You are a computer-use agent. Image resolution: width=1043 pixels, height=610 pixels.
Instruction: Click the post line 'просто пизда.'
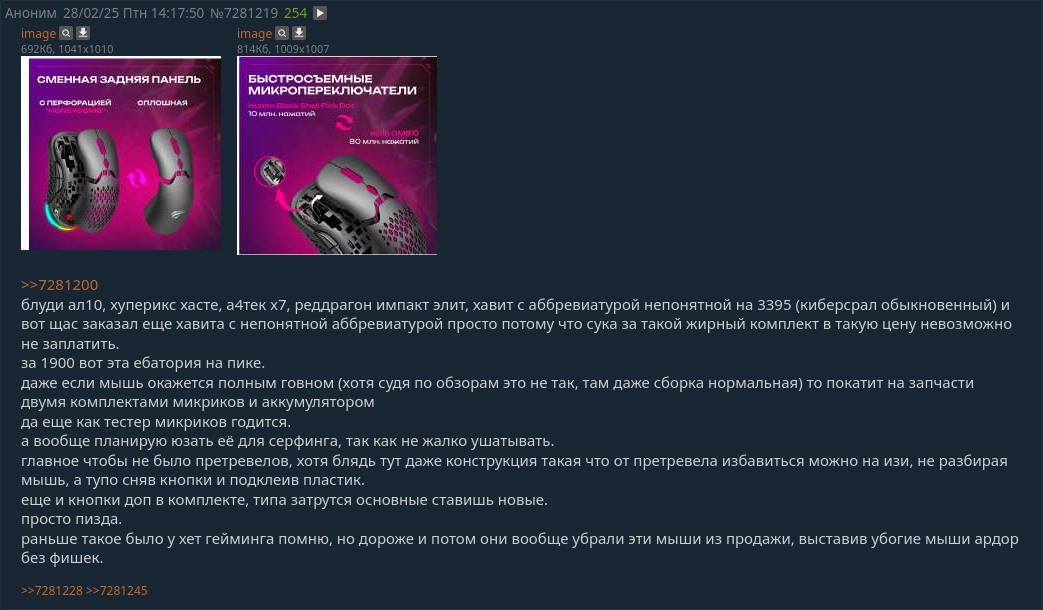71,519
